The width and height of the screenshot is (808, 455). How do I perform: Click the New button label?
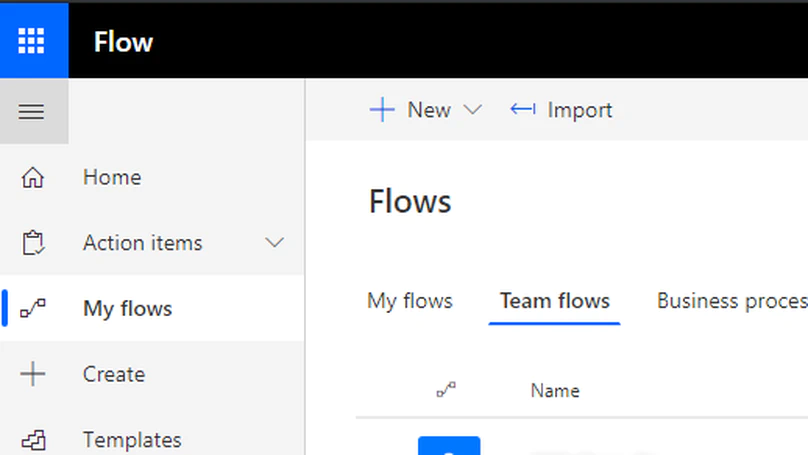tap(429, 110)
